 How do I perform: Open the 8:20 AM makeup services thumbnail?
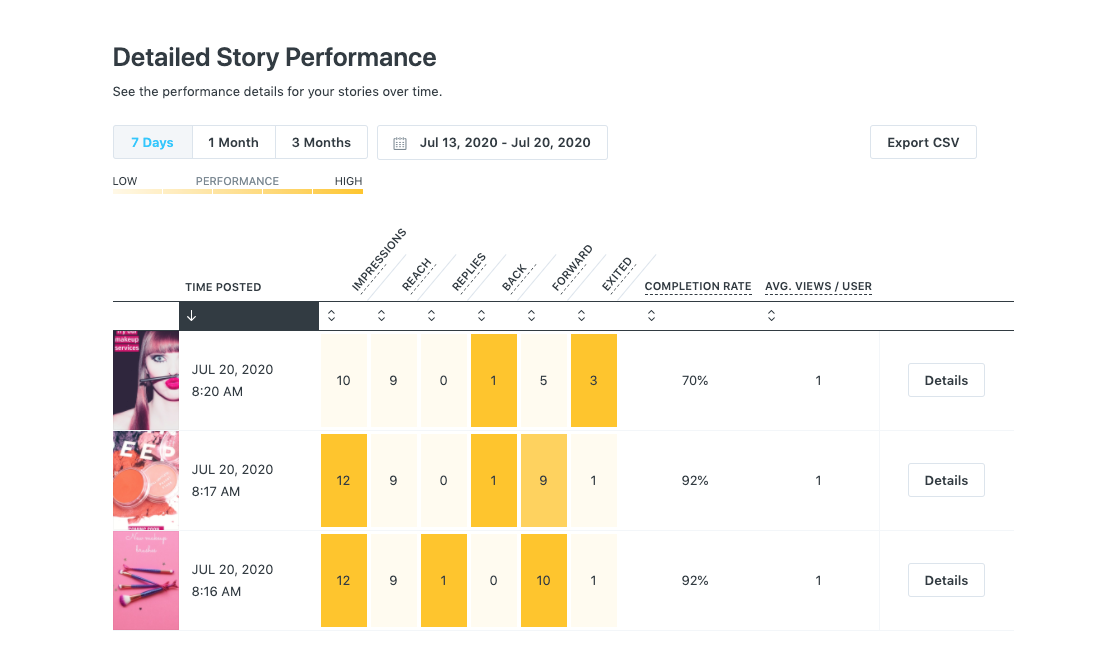(x=146, y=380)
